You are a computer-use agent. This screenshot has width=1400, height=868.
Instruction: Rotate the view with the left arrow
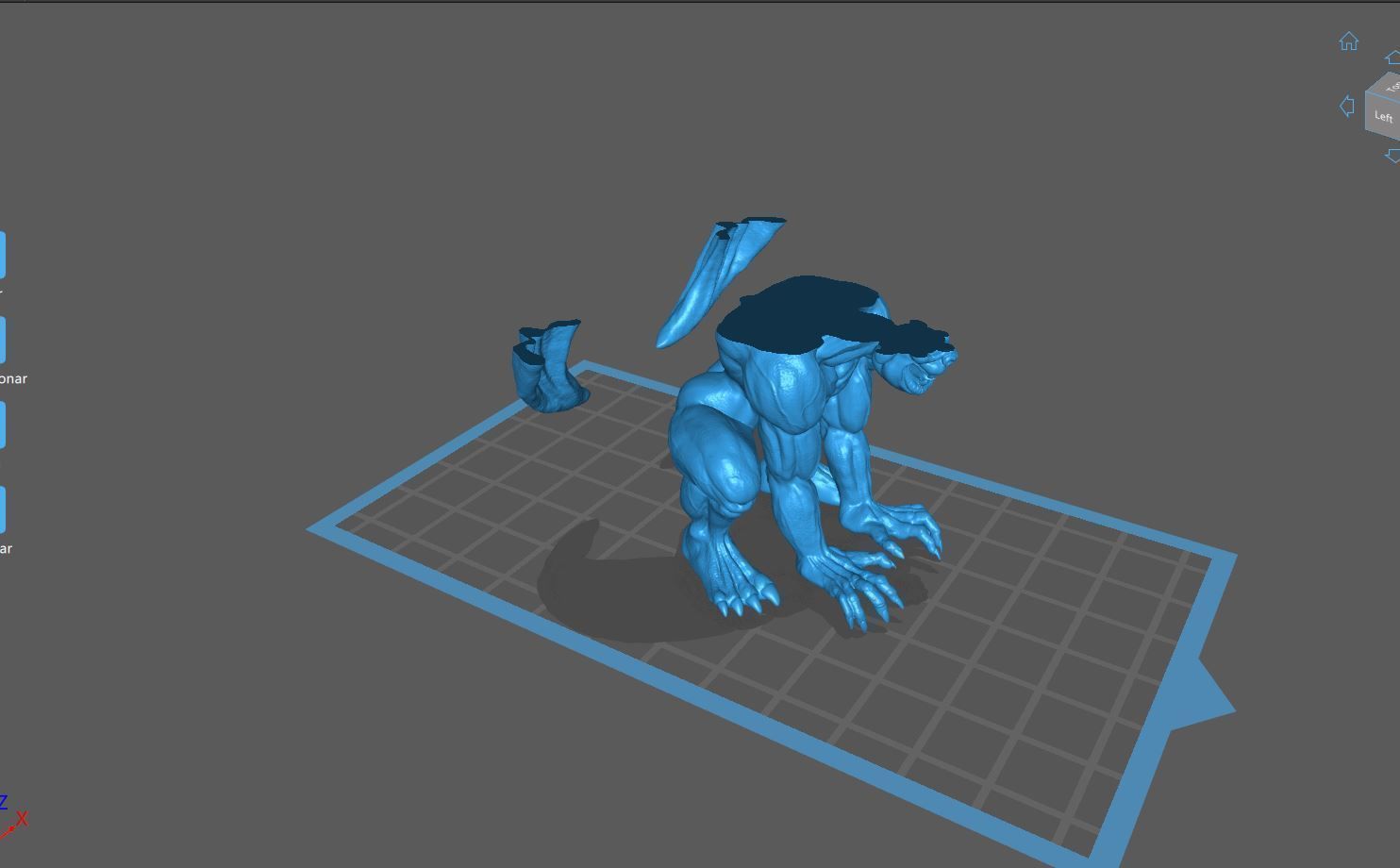[1347, 106]
